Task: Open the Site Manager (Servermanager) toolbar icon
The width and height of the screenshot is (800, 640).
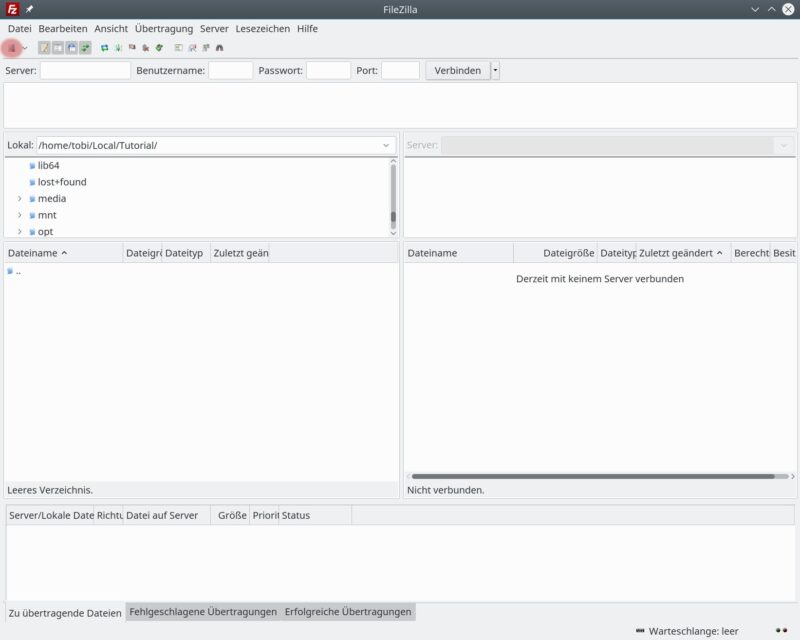Action: [x=12, y=48]
